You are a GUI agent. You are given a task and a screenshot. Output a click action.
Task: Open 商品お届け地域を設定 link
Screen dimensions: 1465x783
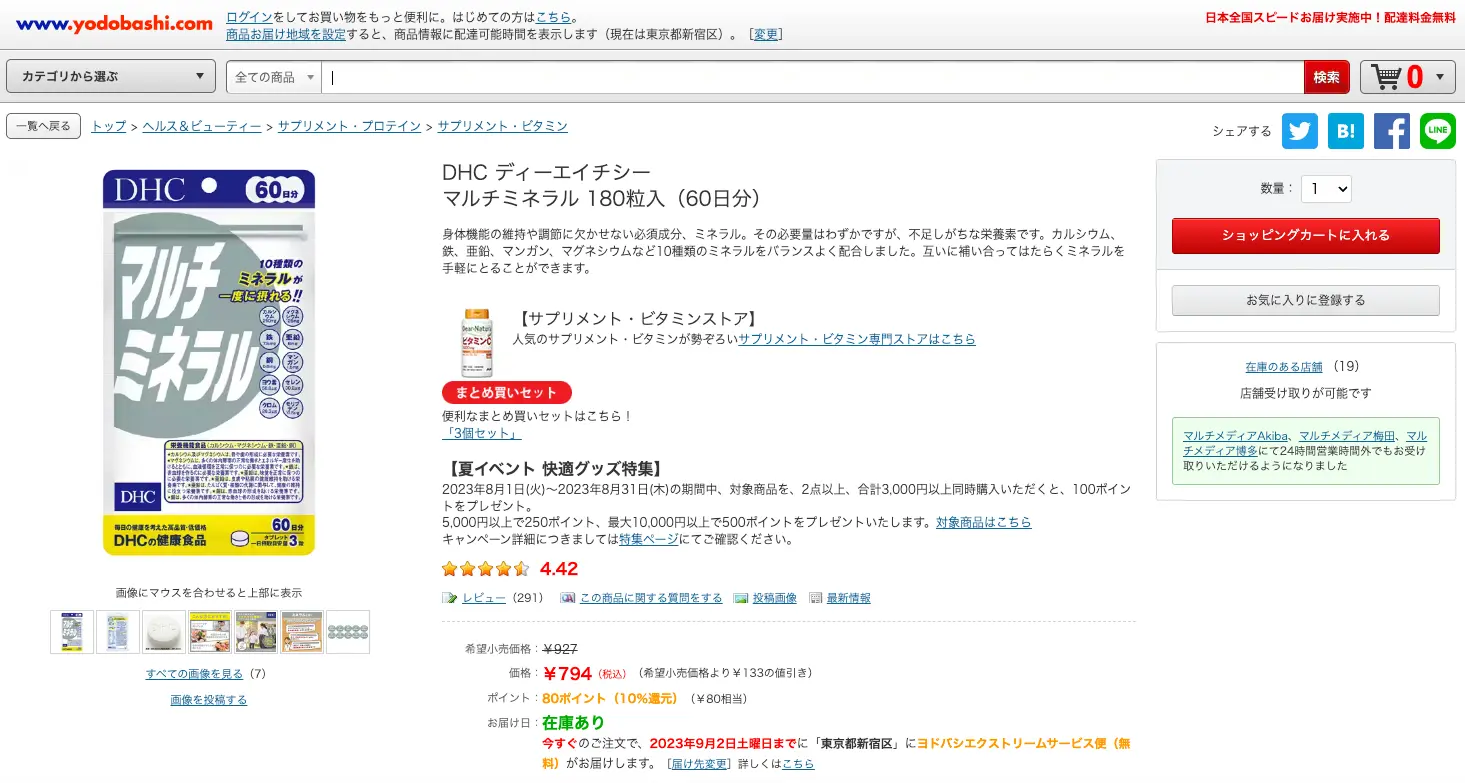[x=286, y=34]
